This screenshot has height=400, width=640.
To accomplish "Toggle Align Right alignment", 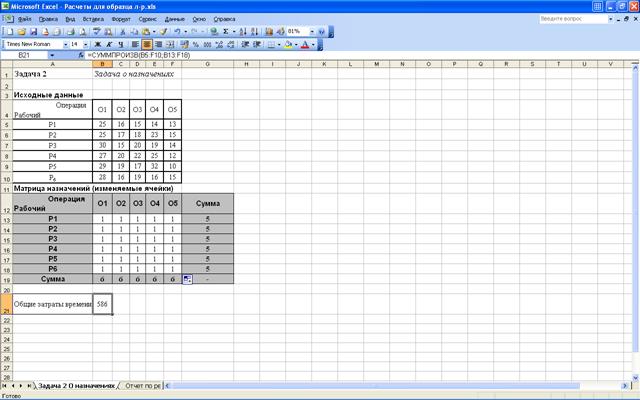I will [x=158, y=44].
